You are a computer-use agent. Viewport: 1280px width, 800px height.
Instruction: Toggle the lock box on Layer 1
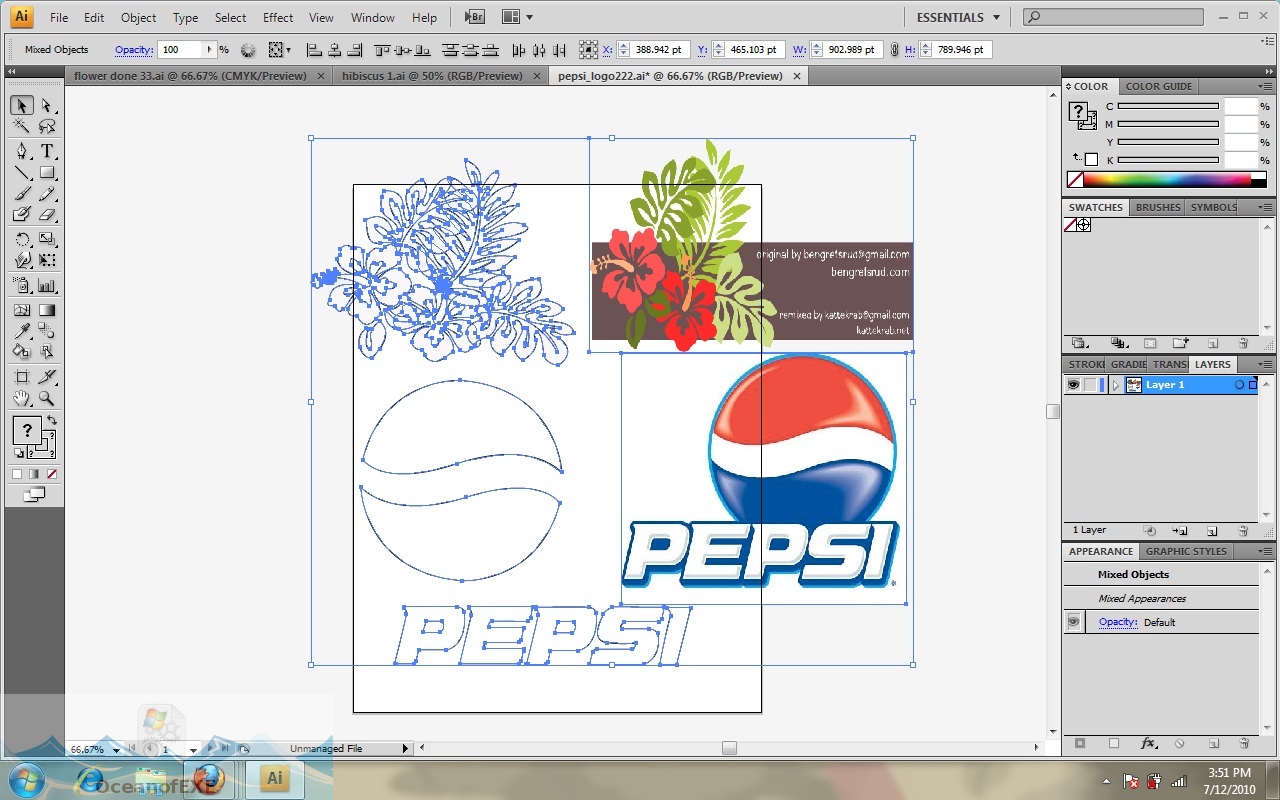1090,385
